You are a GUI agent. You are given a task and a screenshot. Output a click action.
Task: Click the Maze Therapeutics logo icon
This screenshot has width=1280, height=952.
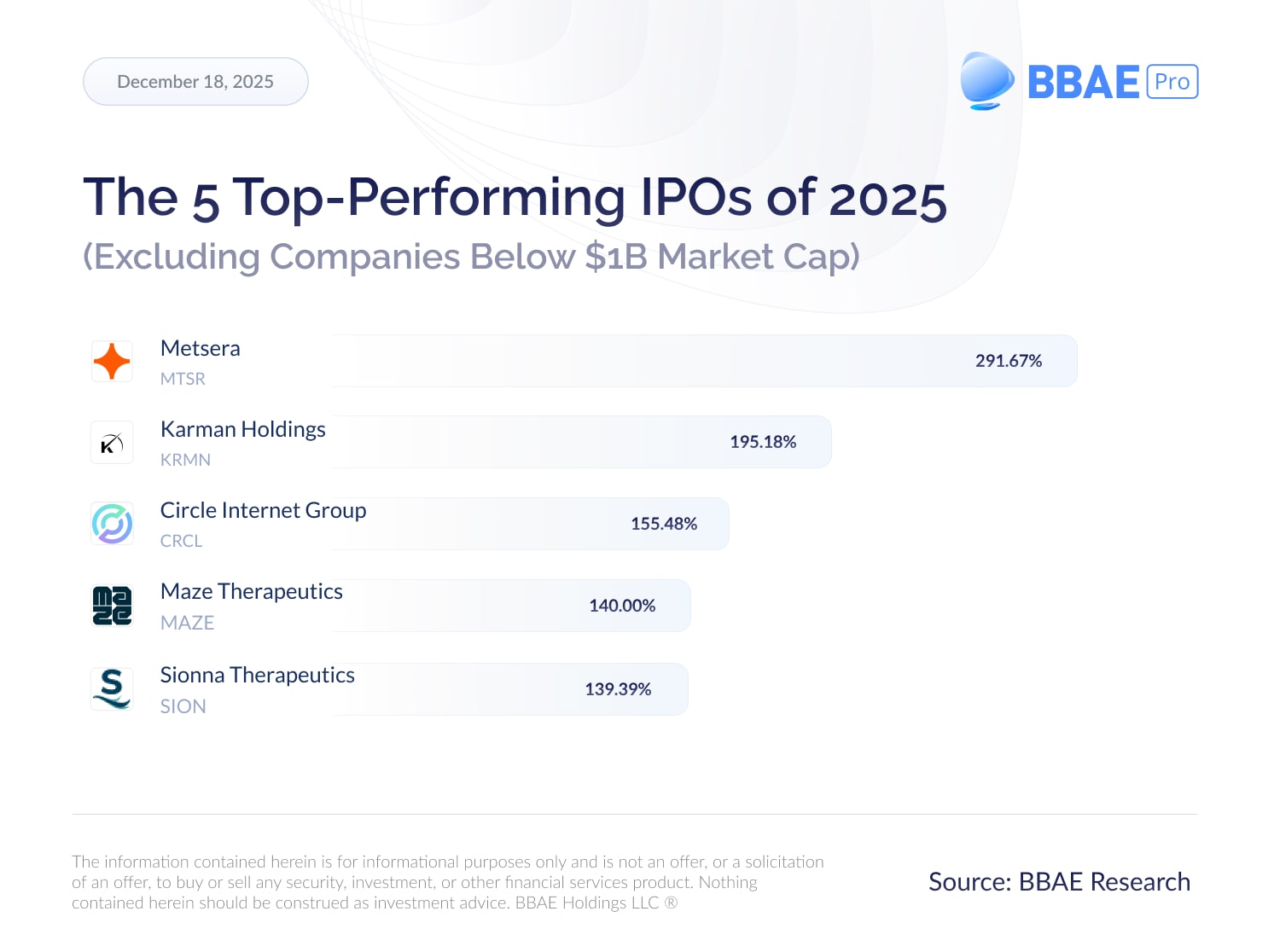(112, 606)
